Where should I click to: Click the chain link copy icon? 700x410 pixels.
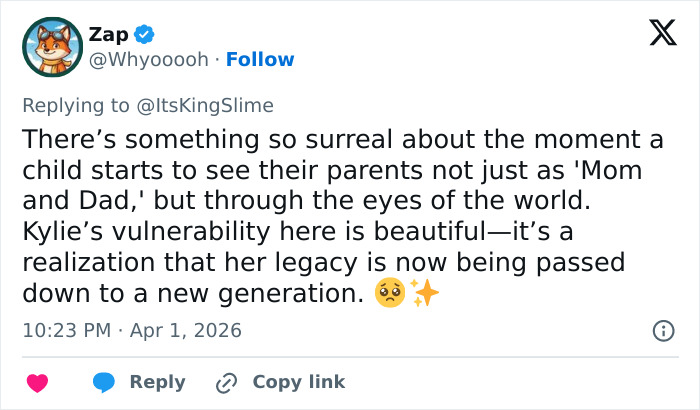[x=227, y=382]
